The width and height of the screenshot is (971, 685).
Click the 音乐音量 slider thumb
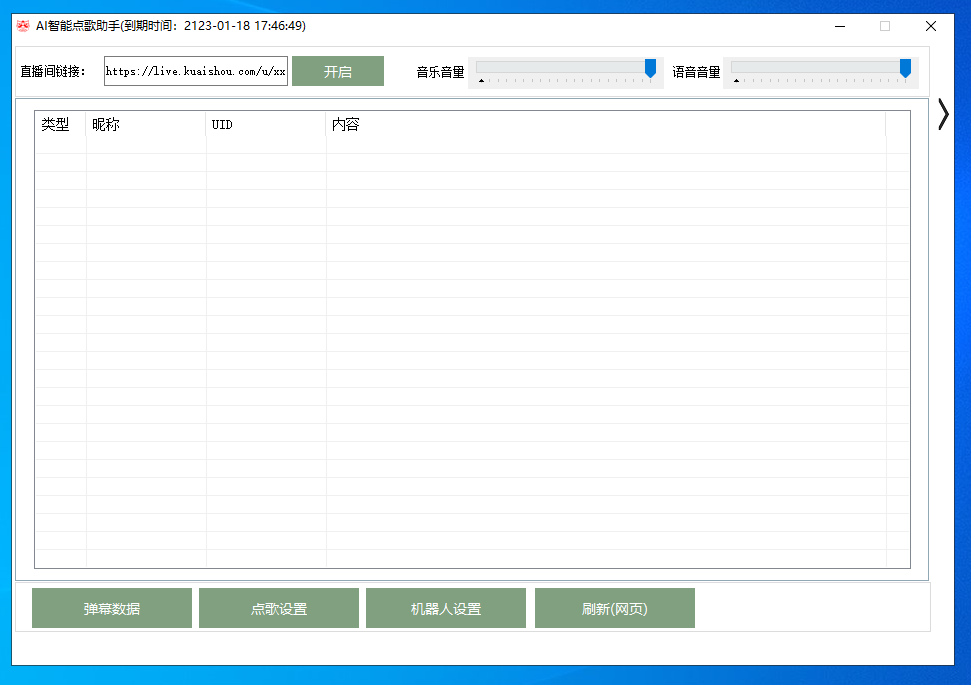[x=650, y=68]
